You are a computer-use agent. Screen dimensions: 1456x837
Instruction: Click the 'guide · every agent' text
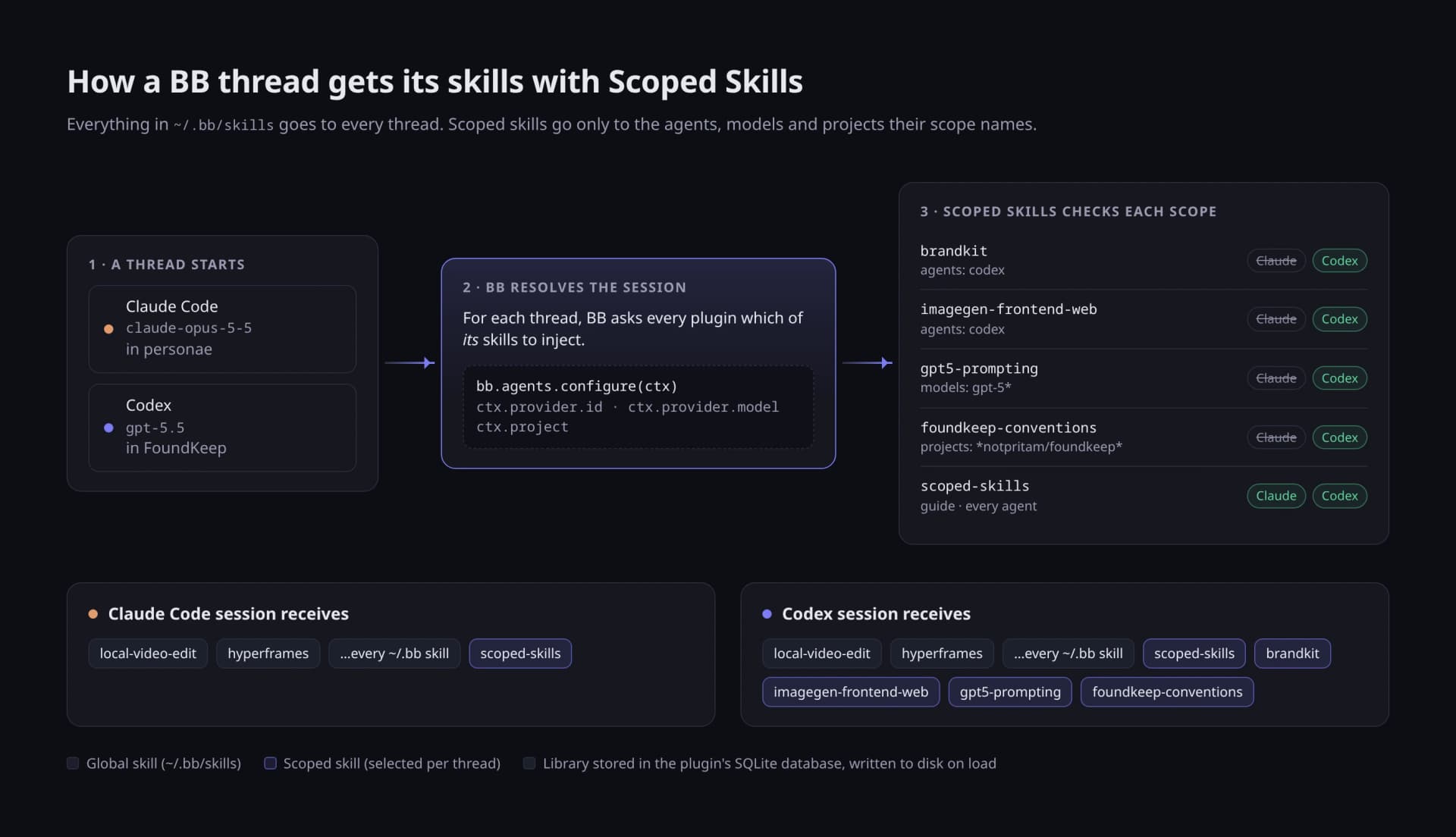tap(978, 506)
